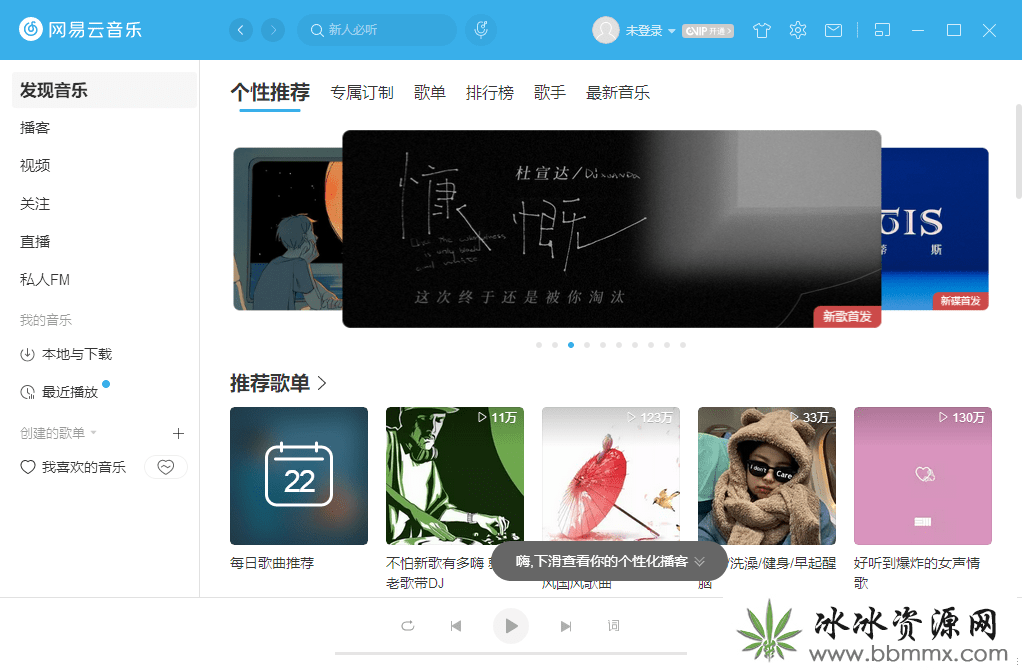
Task: Open the messages envelope icon
Action: point(834,31)
